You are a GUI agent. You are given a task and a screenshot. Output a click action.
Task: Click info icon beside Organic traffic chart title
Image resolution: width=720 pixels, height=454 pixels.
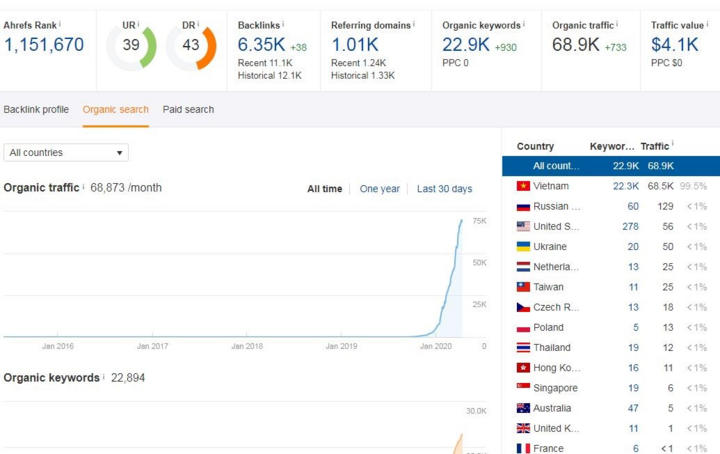point(83,187)
